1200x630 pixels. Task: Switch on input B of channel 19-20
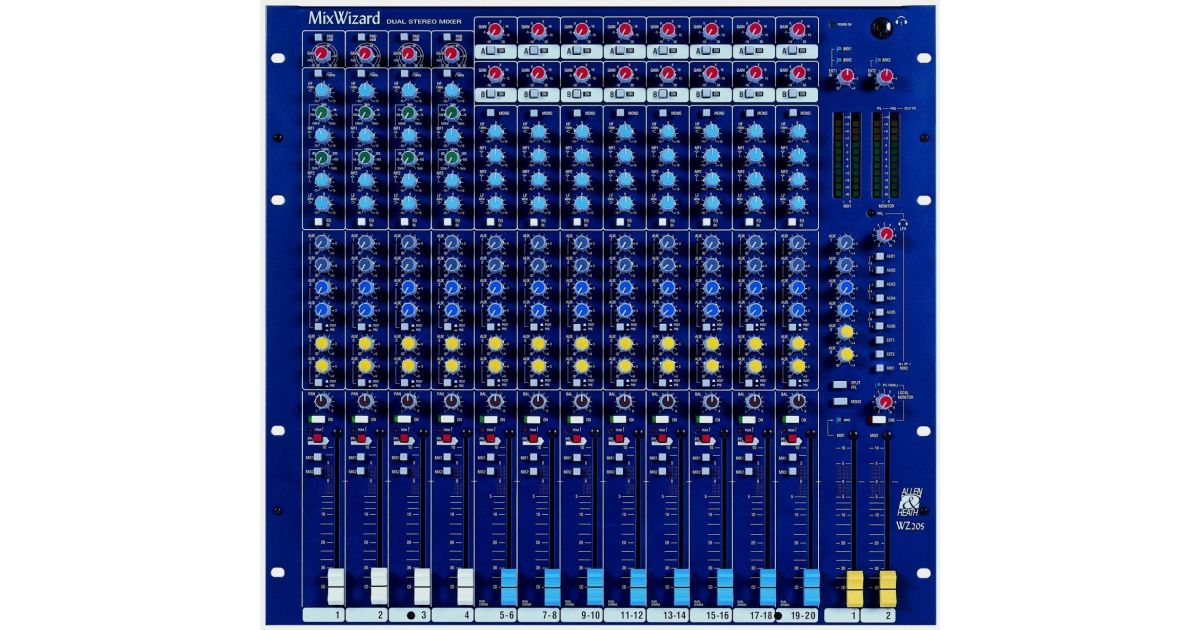794,94
